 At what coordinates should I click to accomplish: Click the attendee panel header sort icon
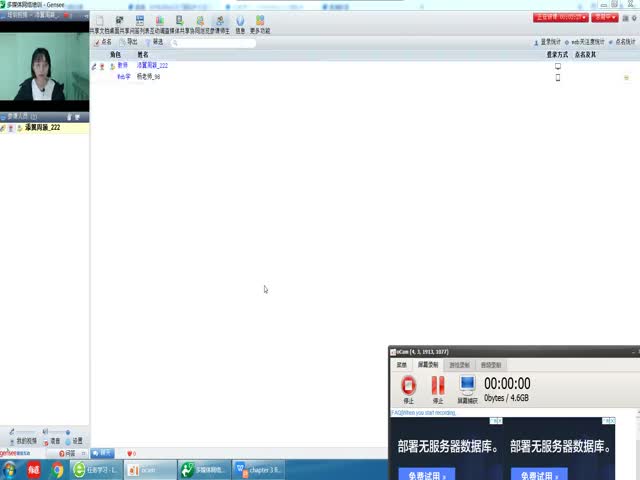(x=77, y=117)
